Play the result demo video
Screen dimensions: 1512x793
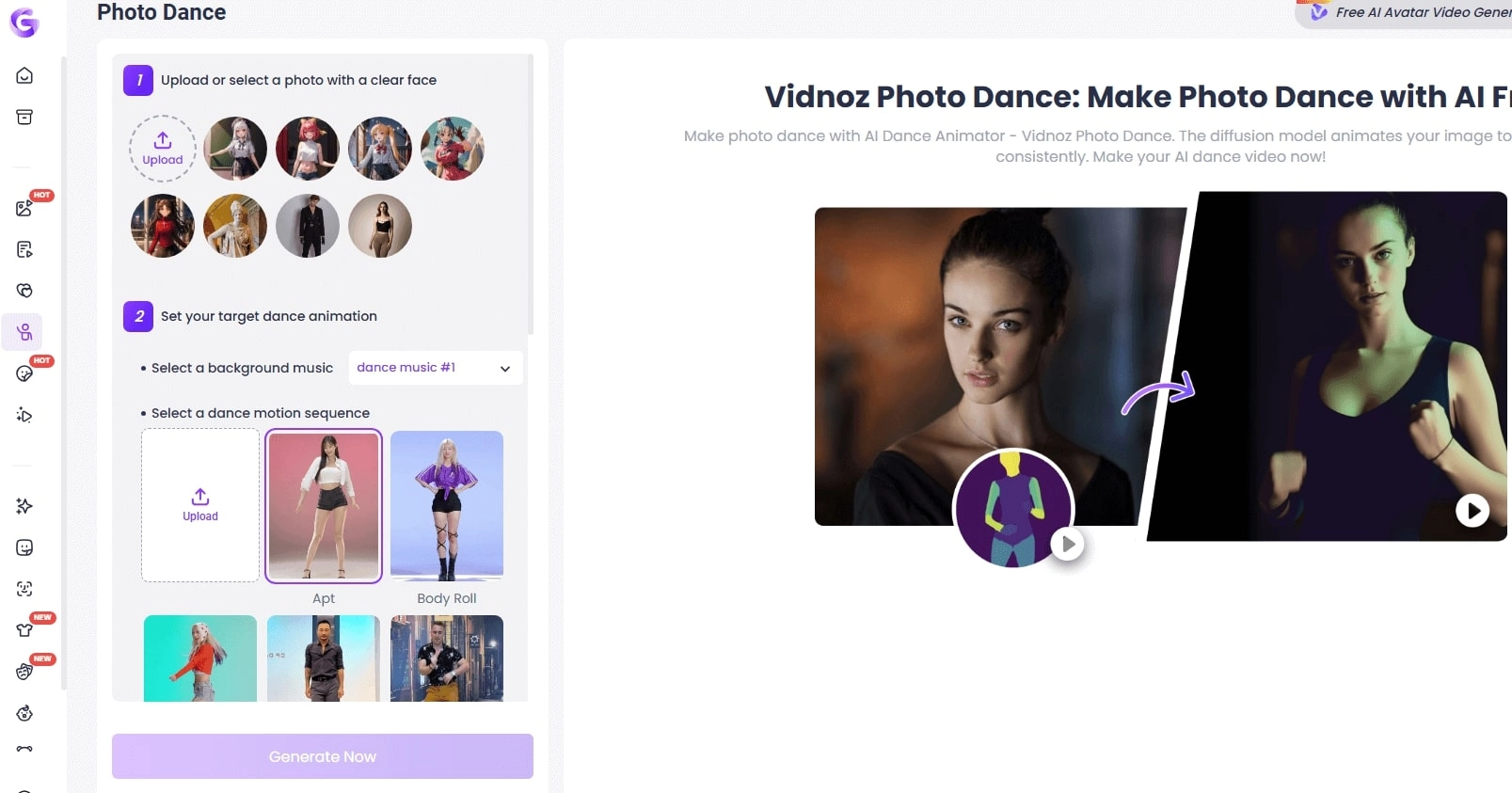(1472, 511)
